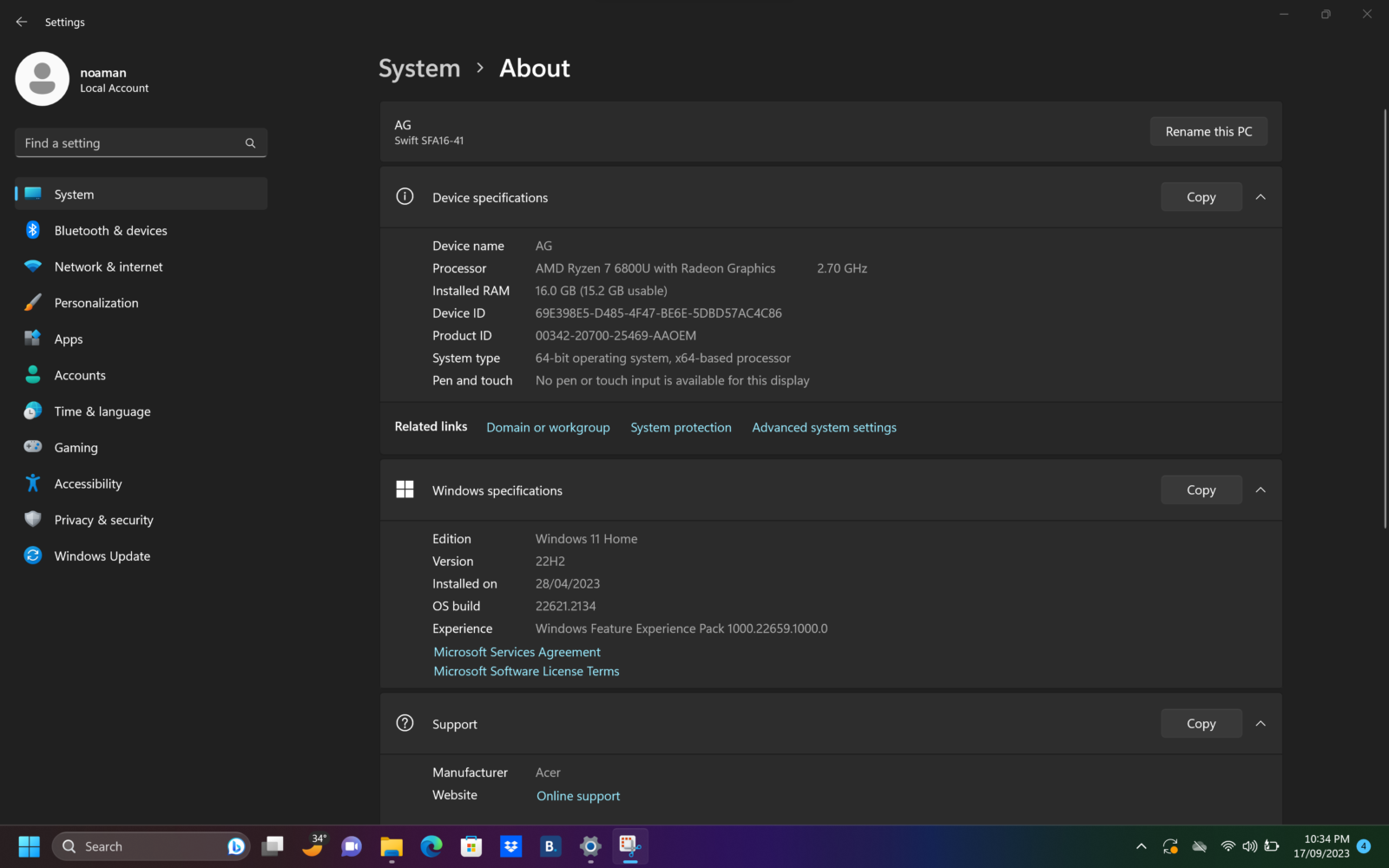Open Task View from the taskbar
This screenshot has width=1389, height=868.
point(273,846)
